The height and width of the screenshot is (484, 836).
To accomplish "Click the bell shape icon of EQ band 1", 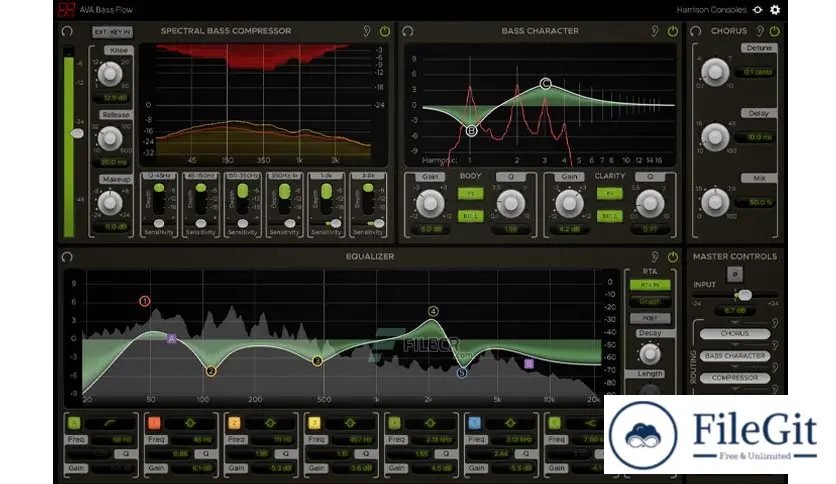I will [x=190, y=423].
